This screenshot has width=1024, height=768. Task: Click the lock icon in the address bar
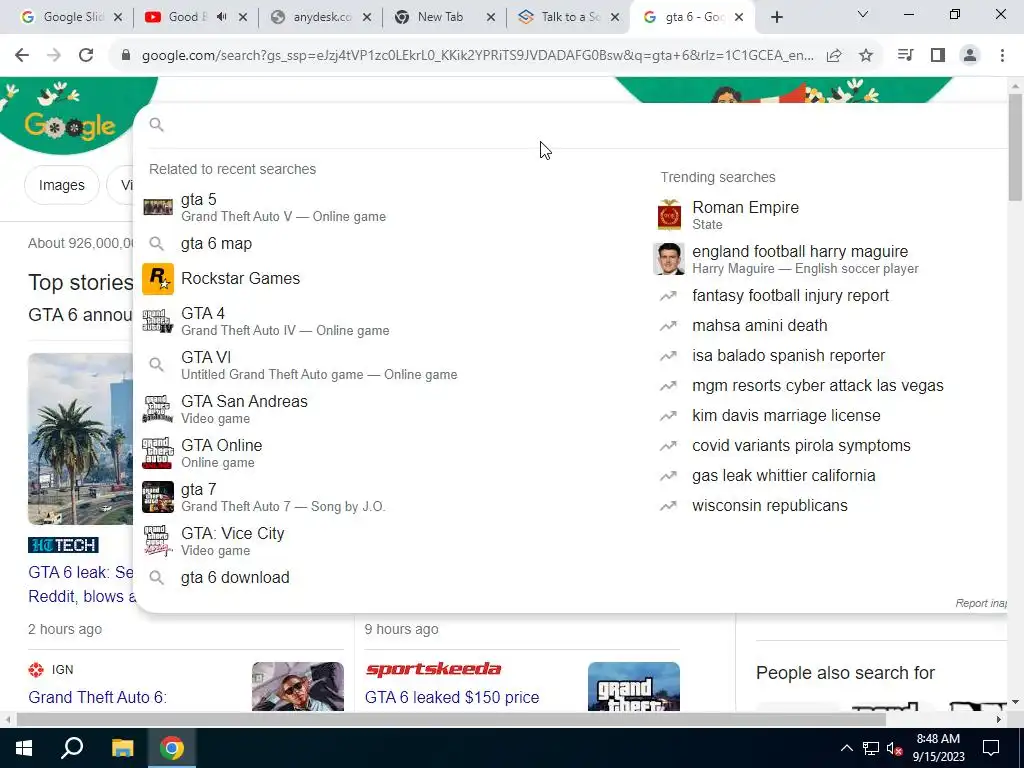(126, 56)
